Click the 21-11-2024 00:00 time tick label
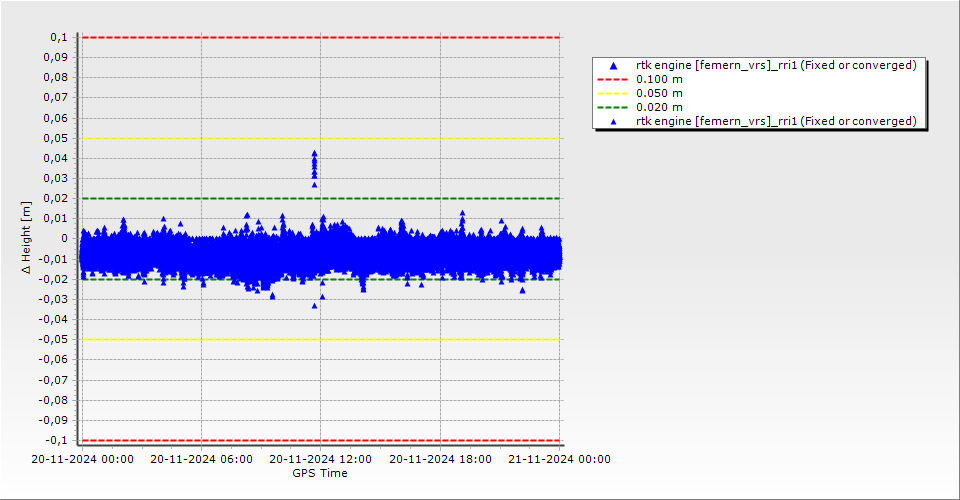Viewport: 960px width, 500px height. point(560,460)
